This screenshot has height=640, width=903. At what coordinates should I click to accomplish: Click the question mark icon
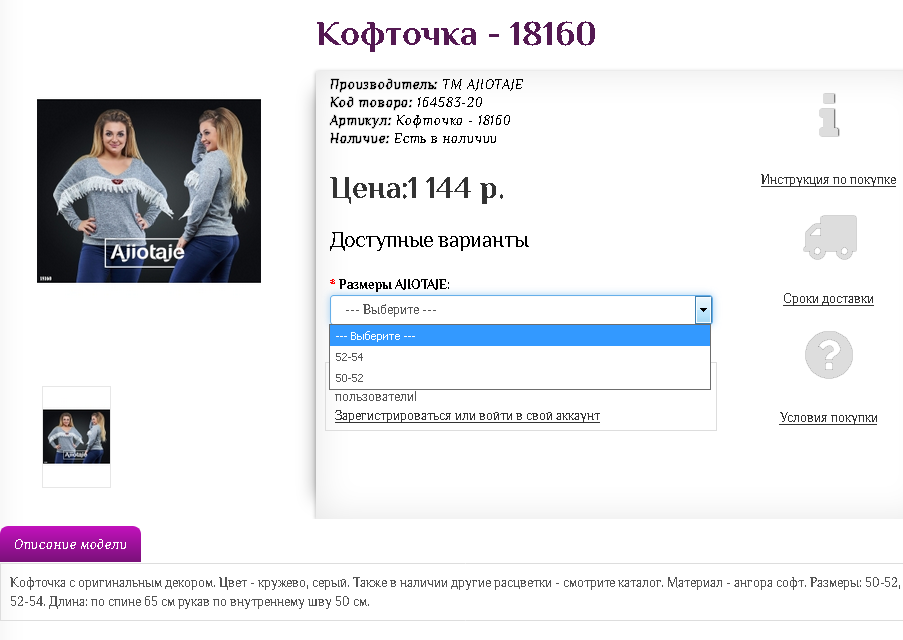coord(829,354)
